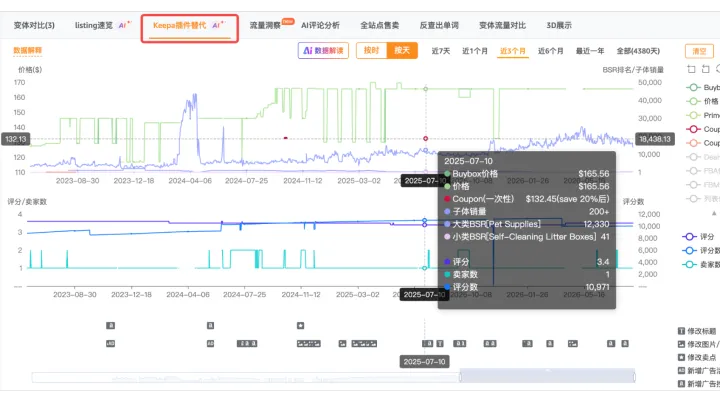This screenshot has height=403, width=720.
Task: Click the 2025-07-10 label under range slider
Action: [424, 362]
